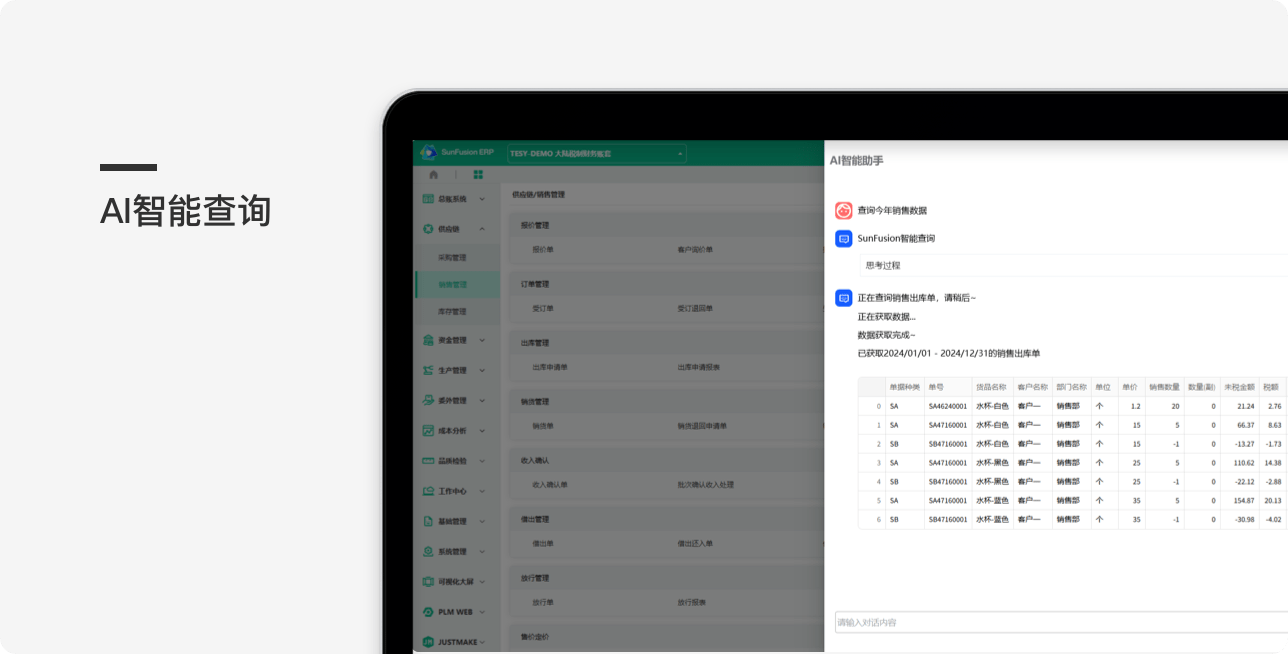Select 采购管理 in the sidebar

point(452,257)
